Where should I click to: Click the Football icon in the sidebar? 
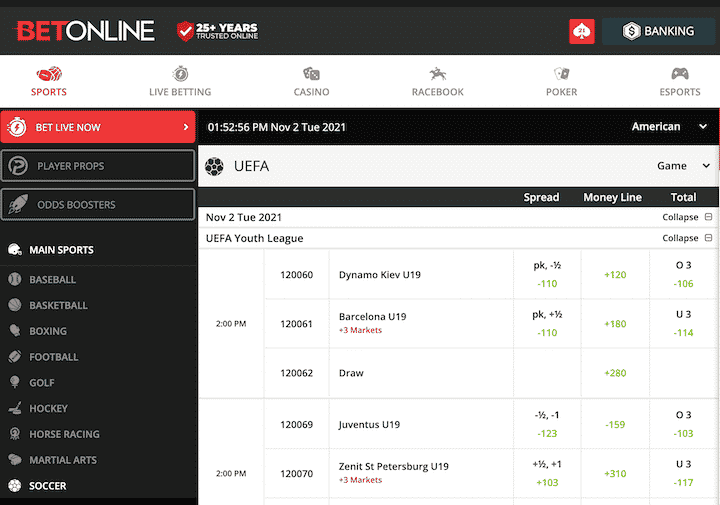coord(15,356)
